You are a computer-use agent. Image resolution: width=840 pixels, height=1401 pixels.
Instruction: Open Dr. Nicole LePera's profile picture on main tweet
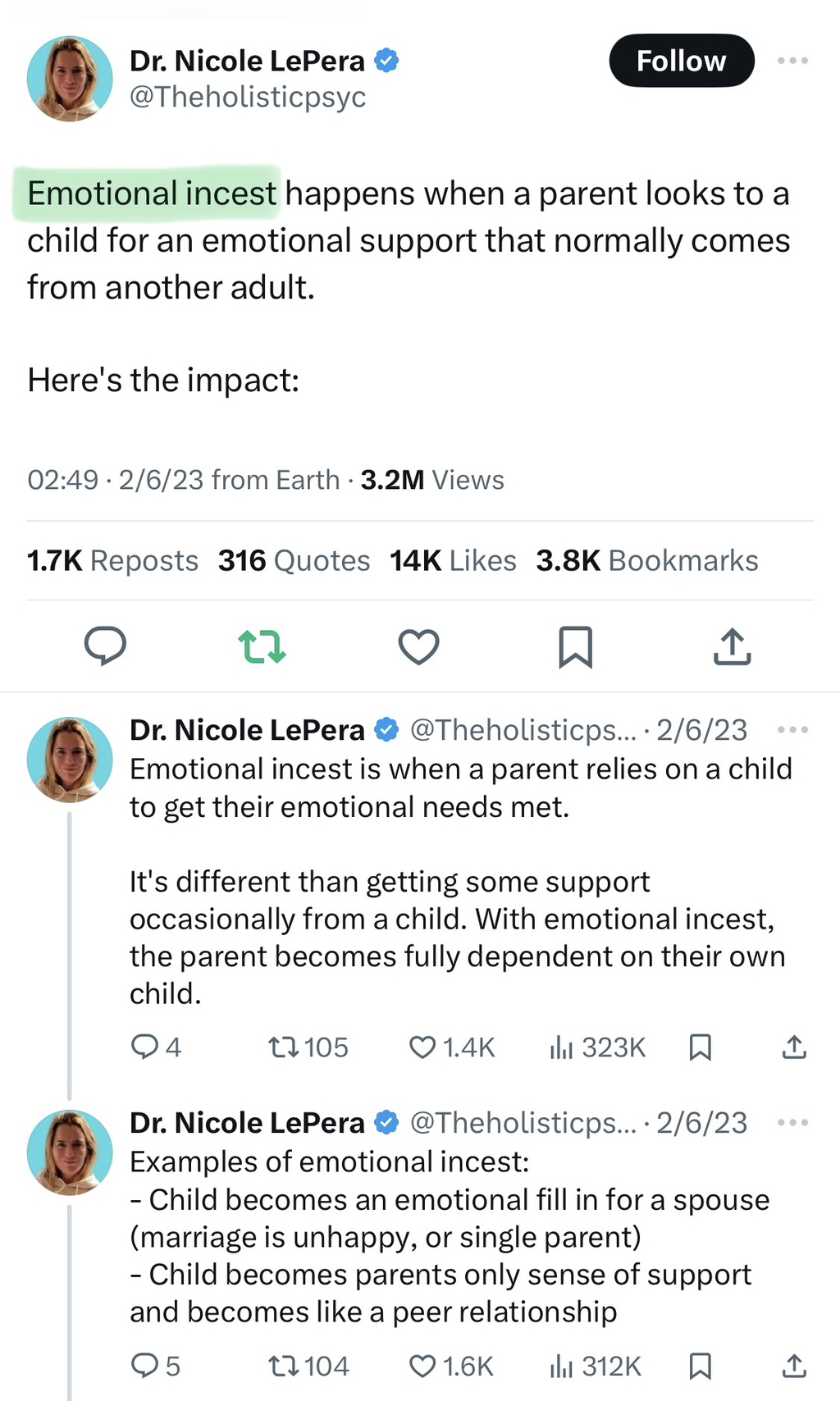pyautogui.click(x=70, y=79)
